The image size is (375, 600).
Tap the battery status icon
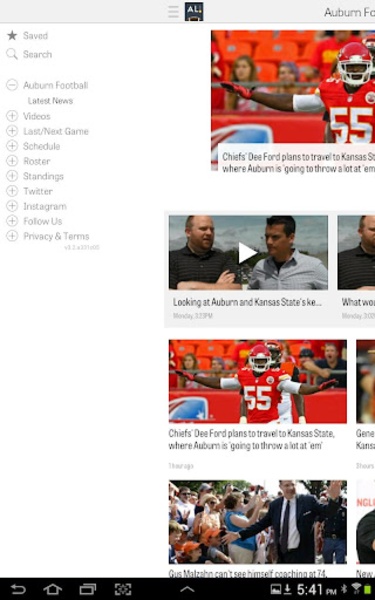pyautogui.click(x=368, y=589)
